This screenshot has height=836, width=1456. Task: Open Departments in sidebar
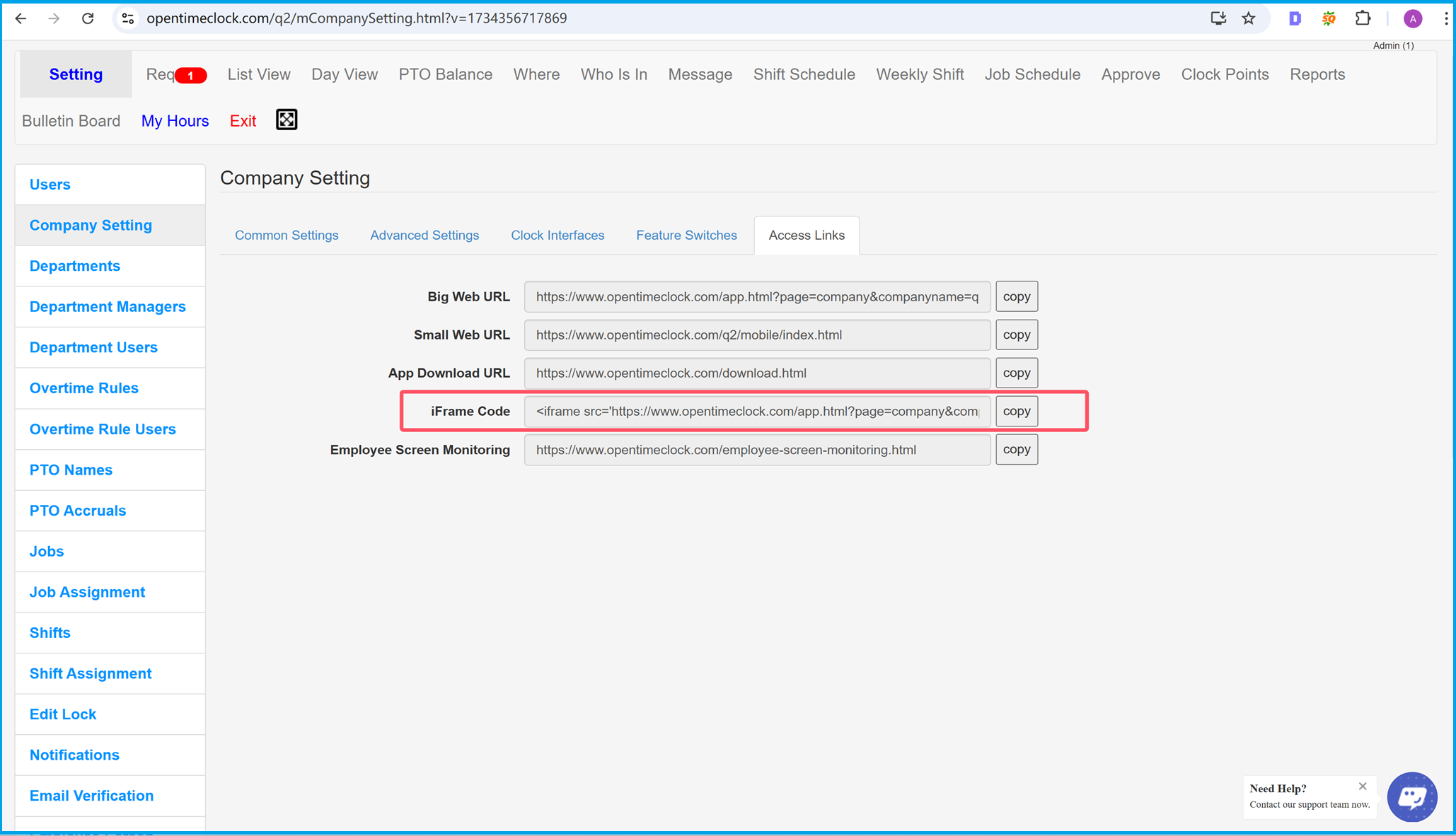point(110,266)
